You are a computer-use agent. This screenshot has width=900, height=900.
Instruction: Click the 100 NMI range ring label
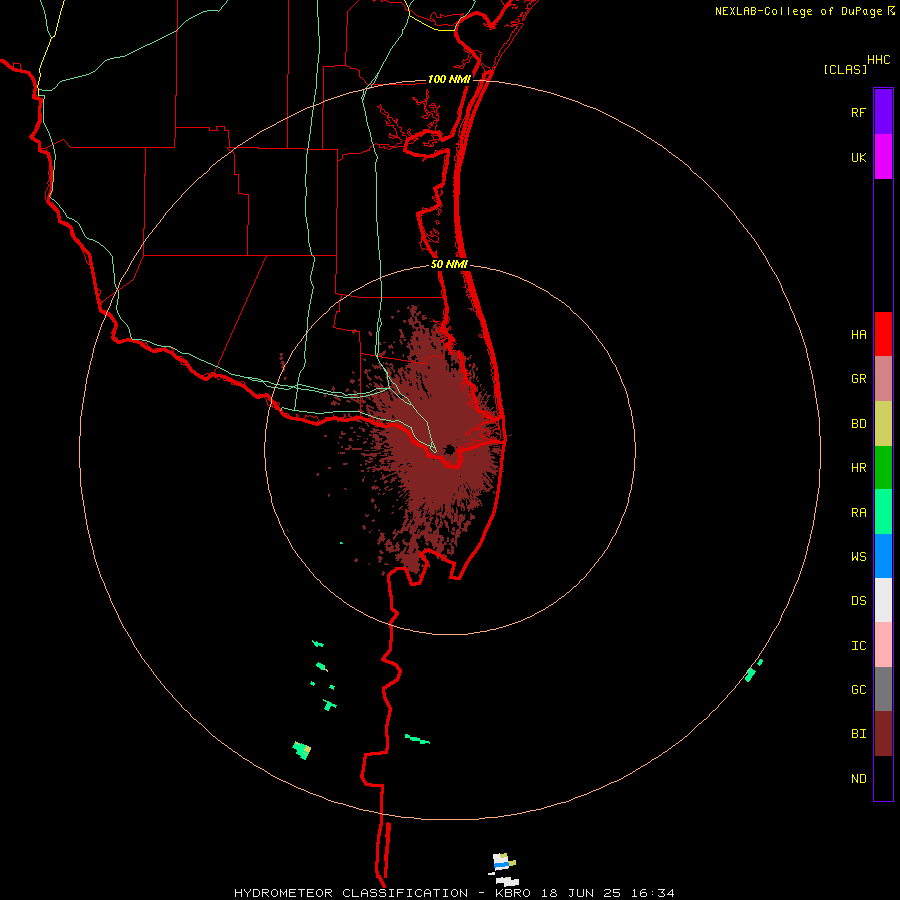(x=449, y=79)
